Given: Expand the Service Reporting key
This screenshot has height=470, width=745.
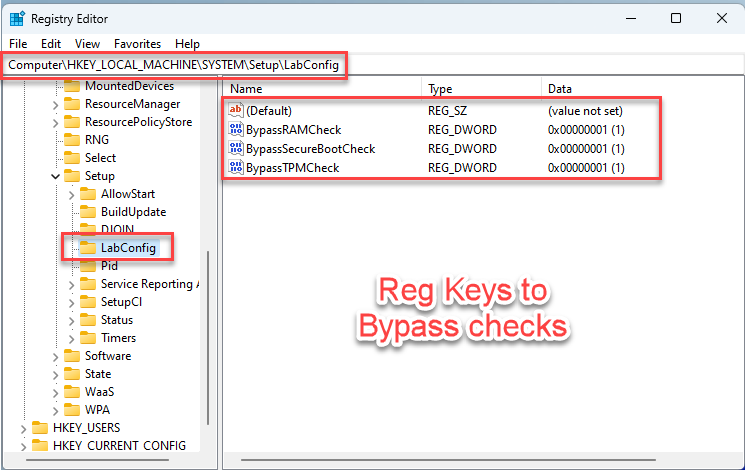Looking at the screenshot, I should coord(71,285).
